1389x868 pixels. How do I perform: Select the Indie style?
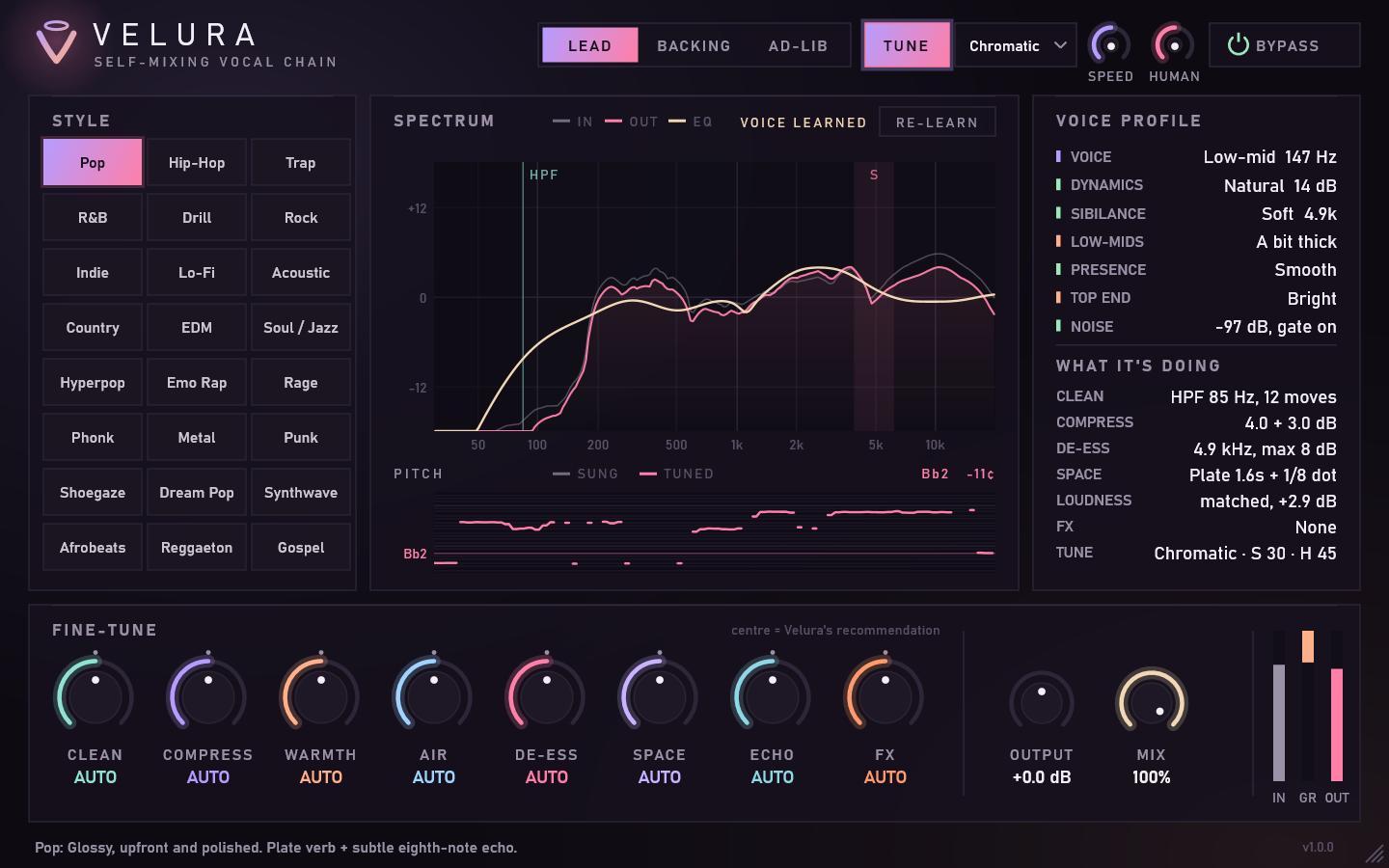pos(93,272)
